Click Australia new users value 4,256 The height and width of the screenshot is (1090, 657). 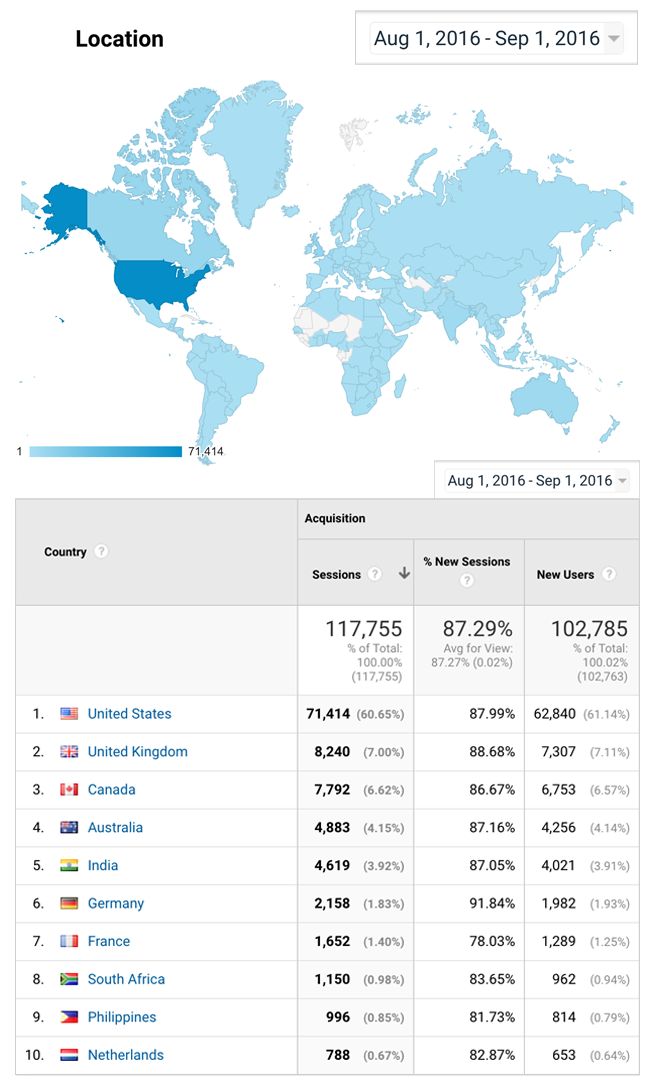(558, 827)
